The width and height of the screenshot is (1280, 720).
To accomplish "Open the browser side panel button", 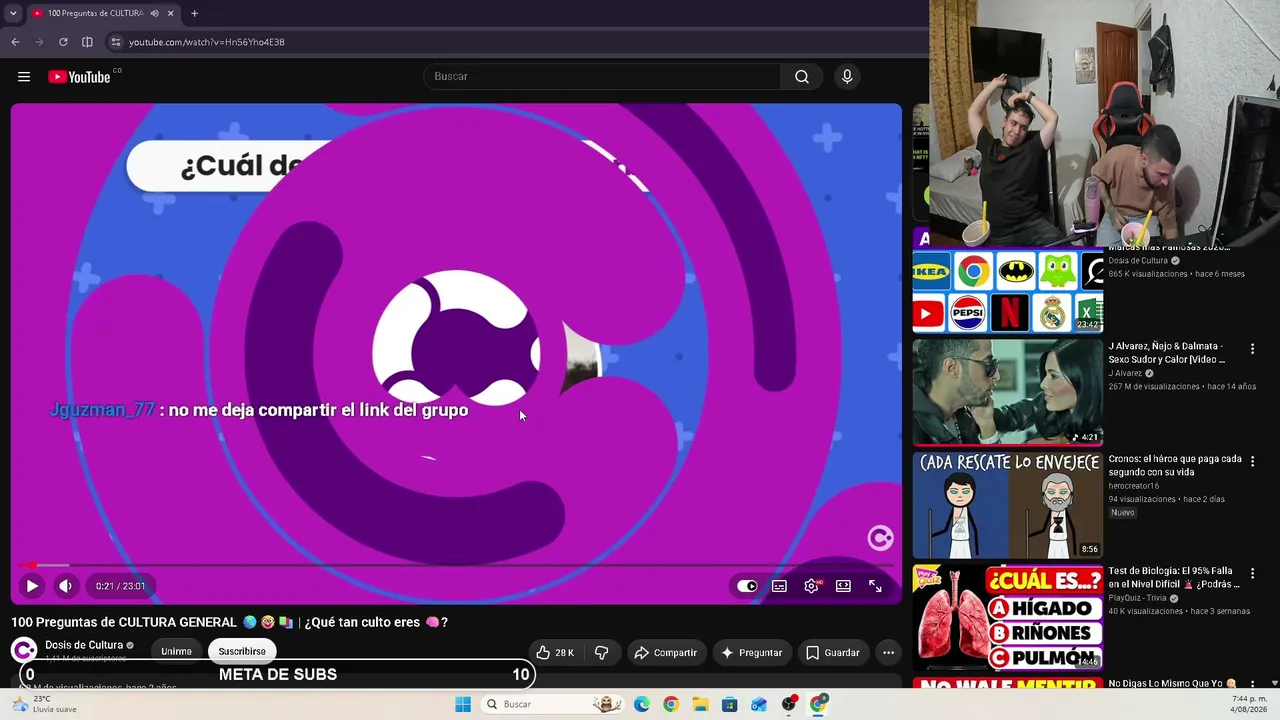I will (87, 42).
